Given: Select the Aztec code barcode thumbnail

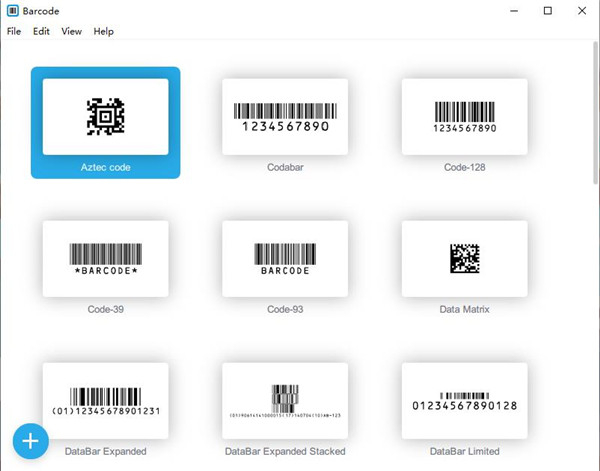Looking at the screenshot, I should [106, 117].
